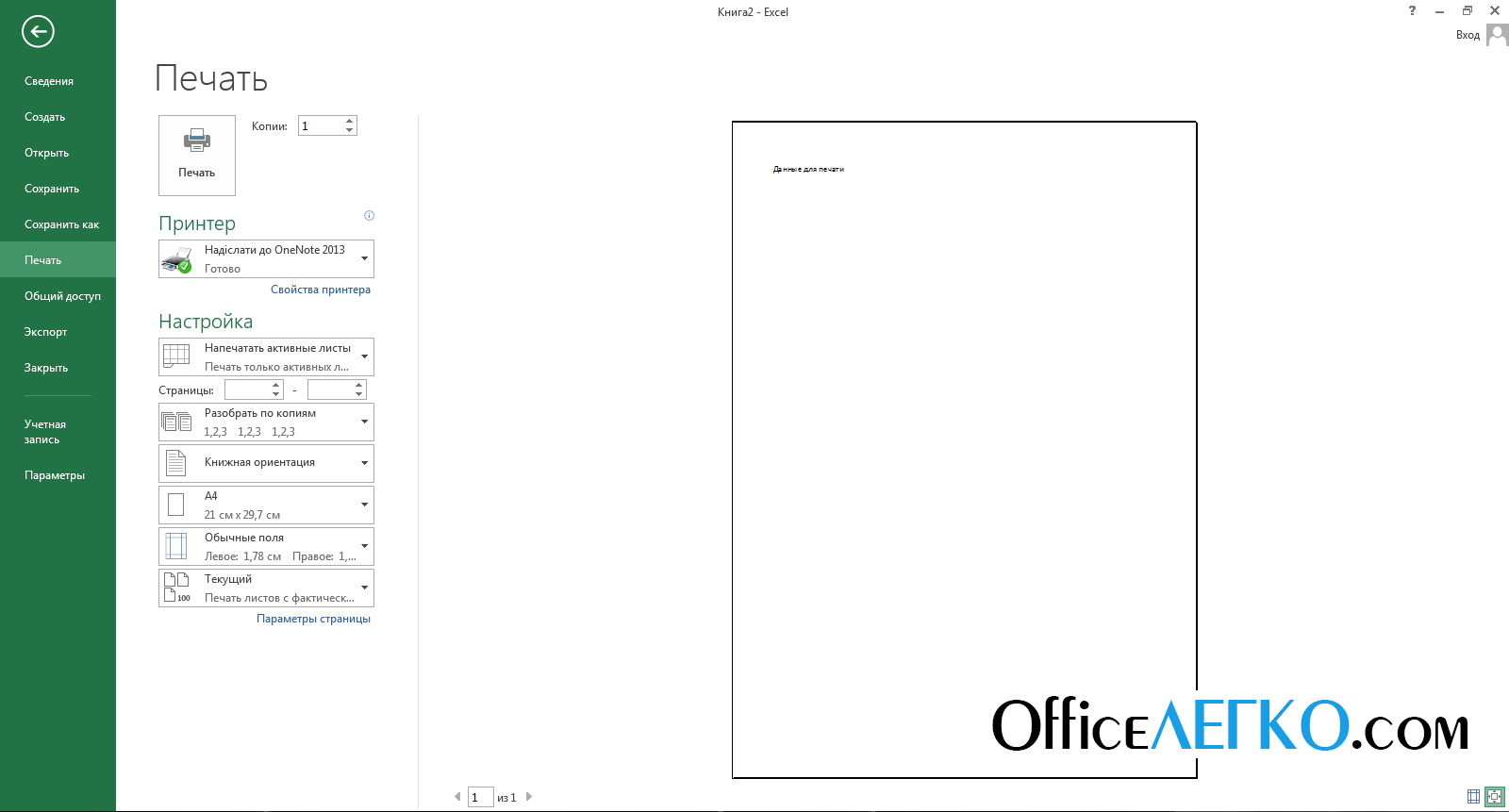This screenshot has width=1509, height=812.
Task: Open the A4 paper size dropdown
Action: pyautogui.click(x=266, y=505)
